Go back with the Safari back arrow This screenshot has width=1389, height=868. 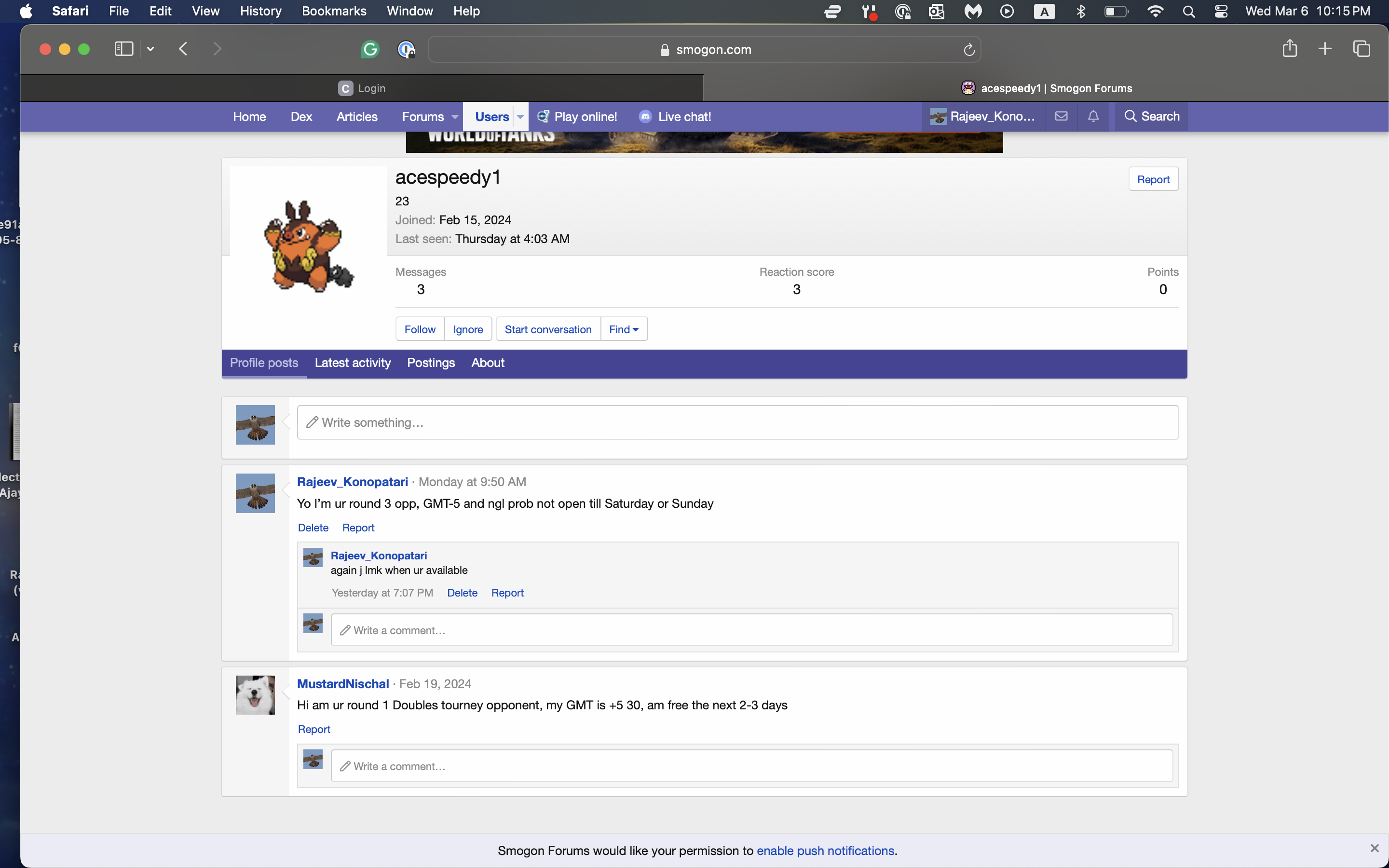click(x=183, y=49)
